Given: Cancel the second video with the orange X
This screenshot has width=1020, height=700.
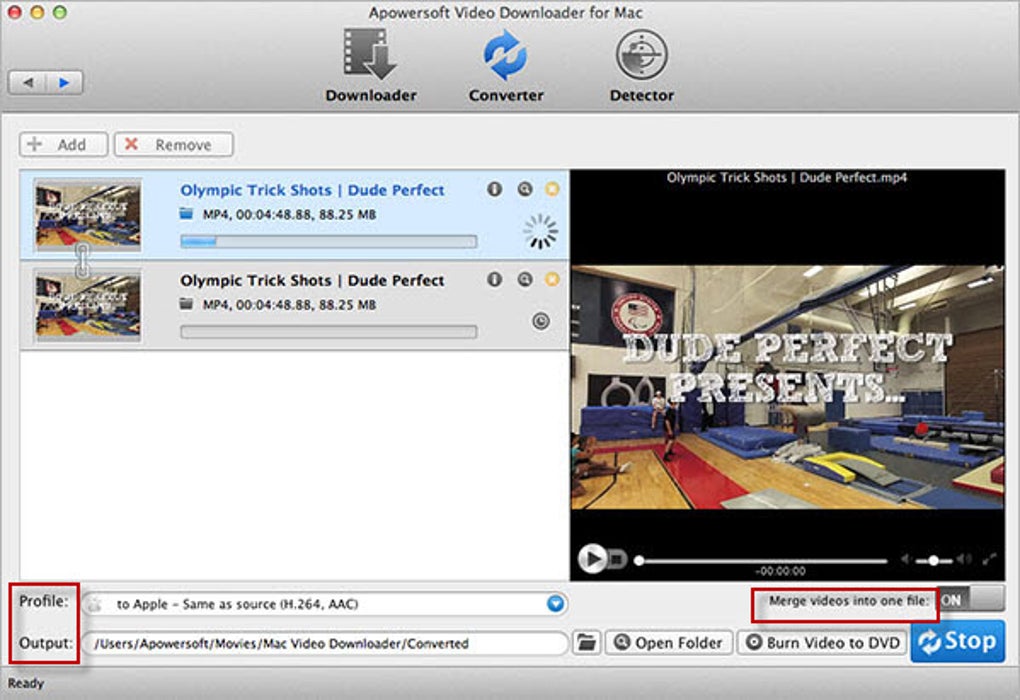Looking at the screenshot, I should coord(552,280).
